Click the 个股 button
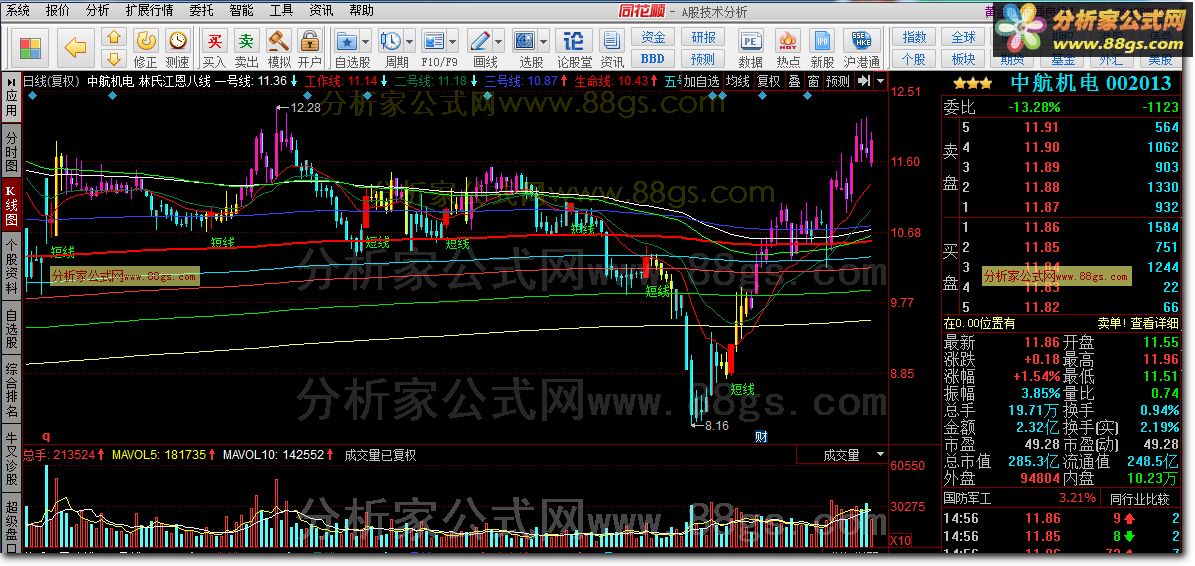Viewport: 1195px width, 566px height. tap(914, 59)
